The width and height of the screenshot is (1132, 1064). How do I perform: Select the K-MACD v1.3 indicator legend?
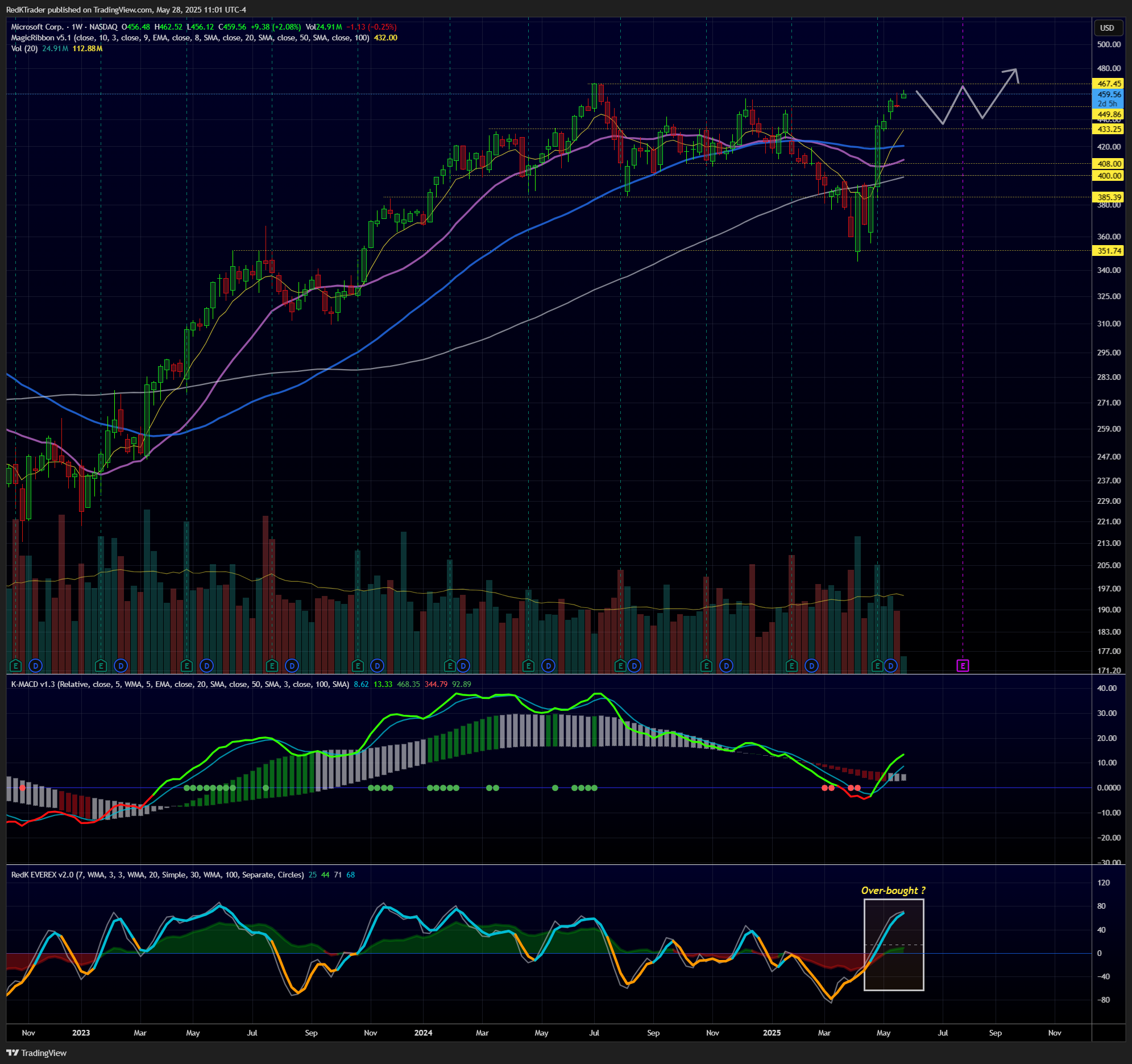180,684
